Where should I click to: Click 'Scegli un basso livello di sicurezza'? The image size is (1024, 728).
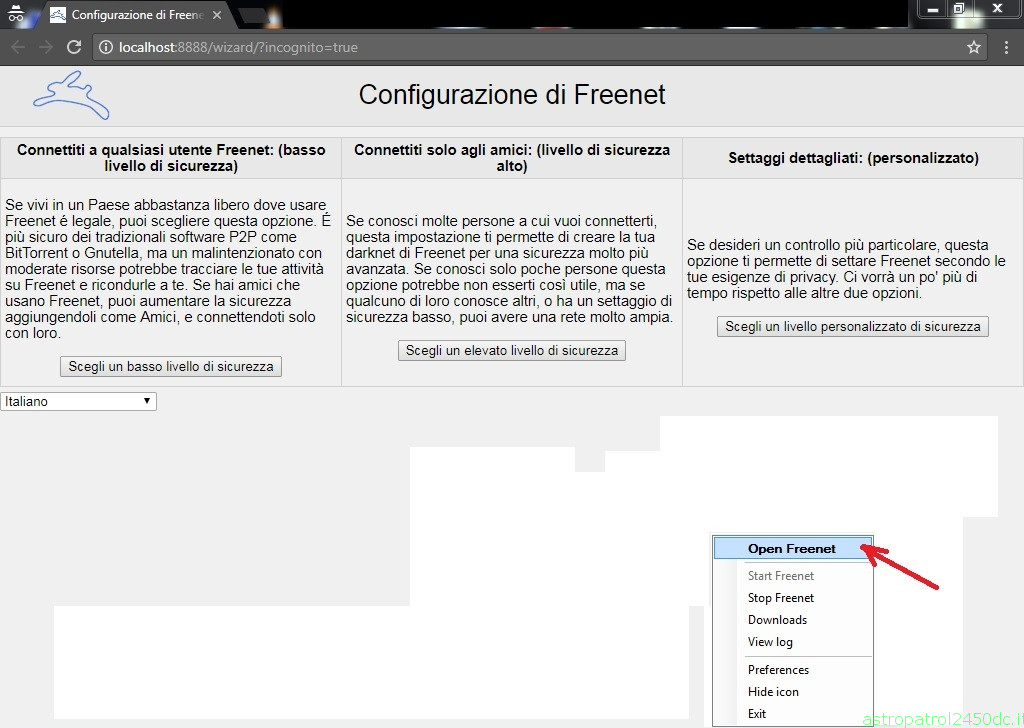171,366
